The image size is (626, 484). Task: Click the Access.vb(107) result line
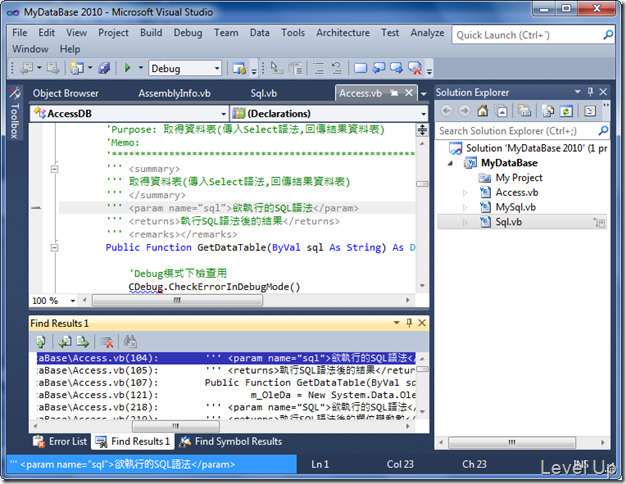click(226, 383)
